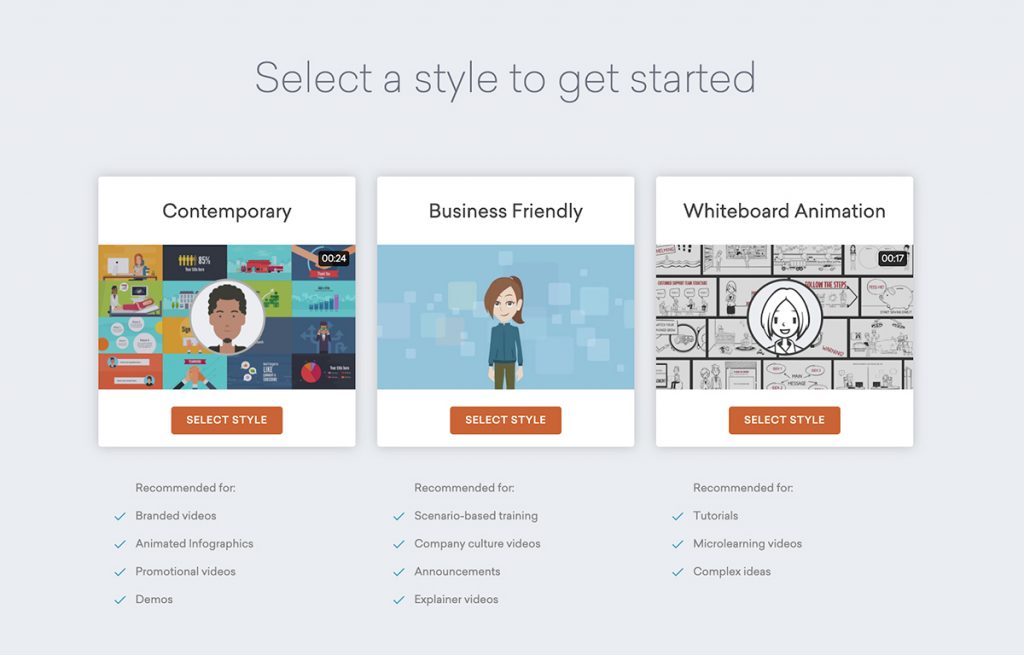Open the Business Friendly preview thumbnail
1024x655 pixels.
(505, 317)
